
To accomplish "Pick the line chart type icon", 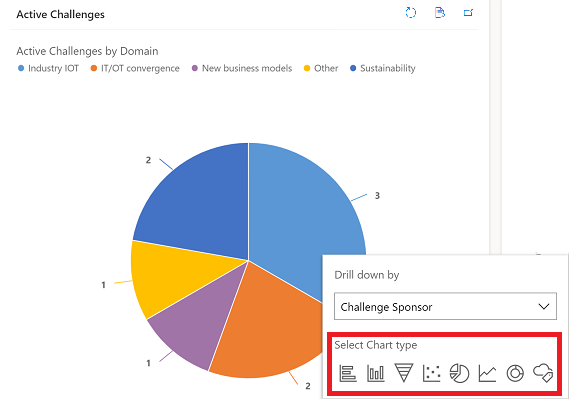I will click(487, 373).
